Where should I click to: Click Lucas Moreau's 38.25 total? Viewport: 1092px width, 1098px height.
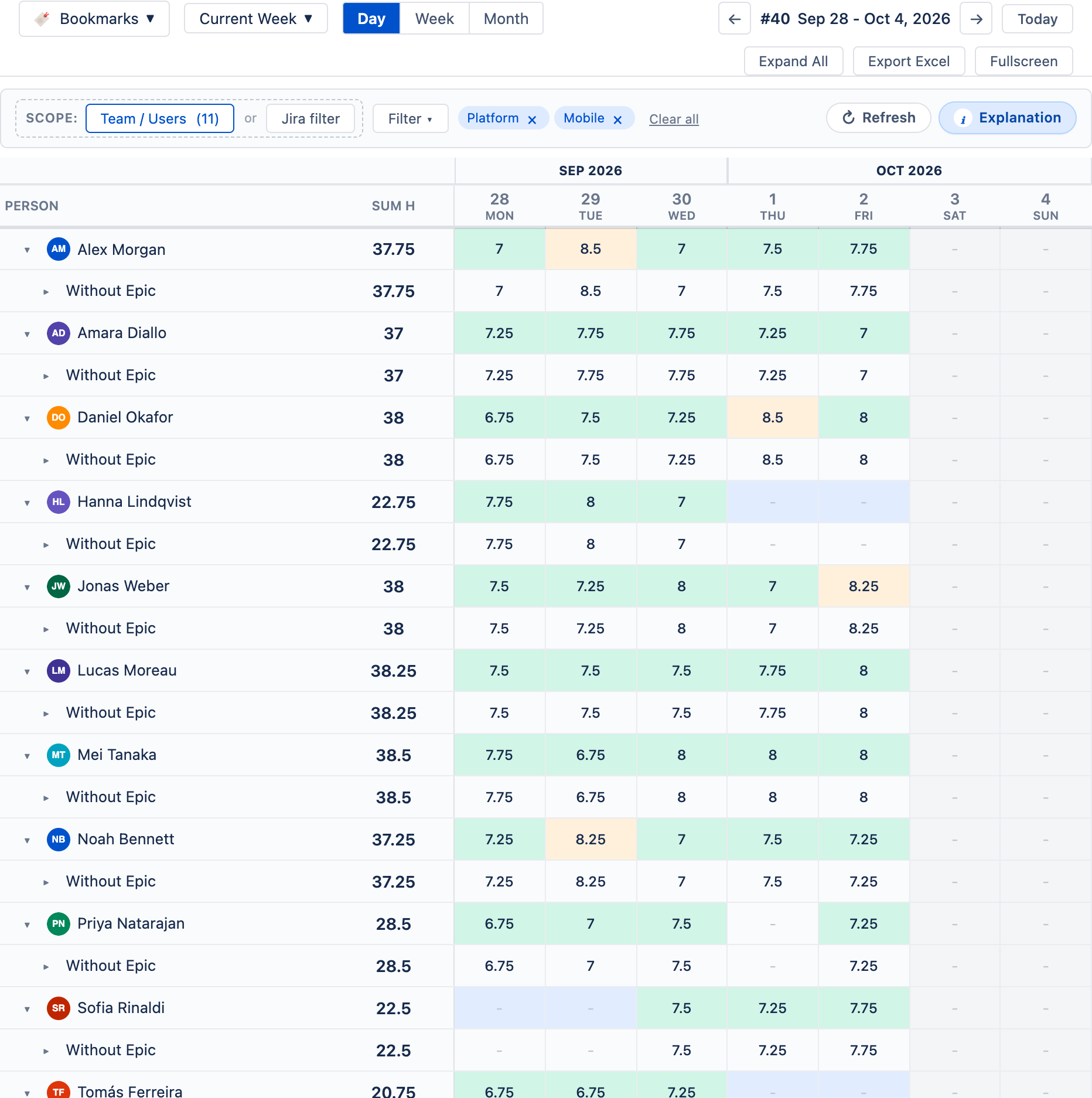coord(394,671)
